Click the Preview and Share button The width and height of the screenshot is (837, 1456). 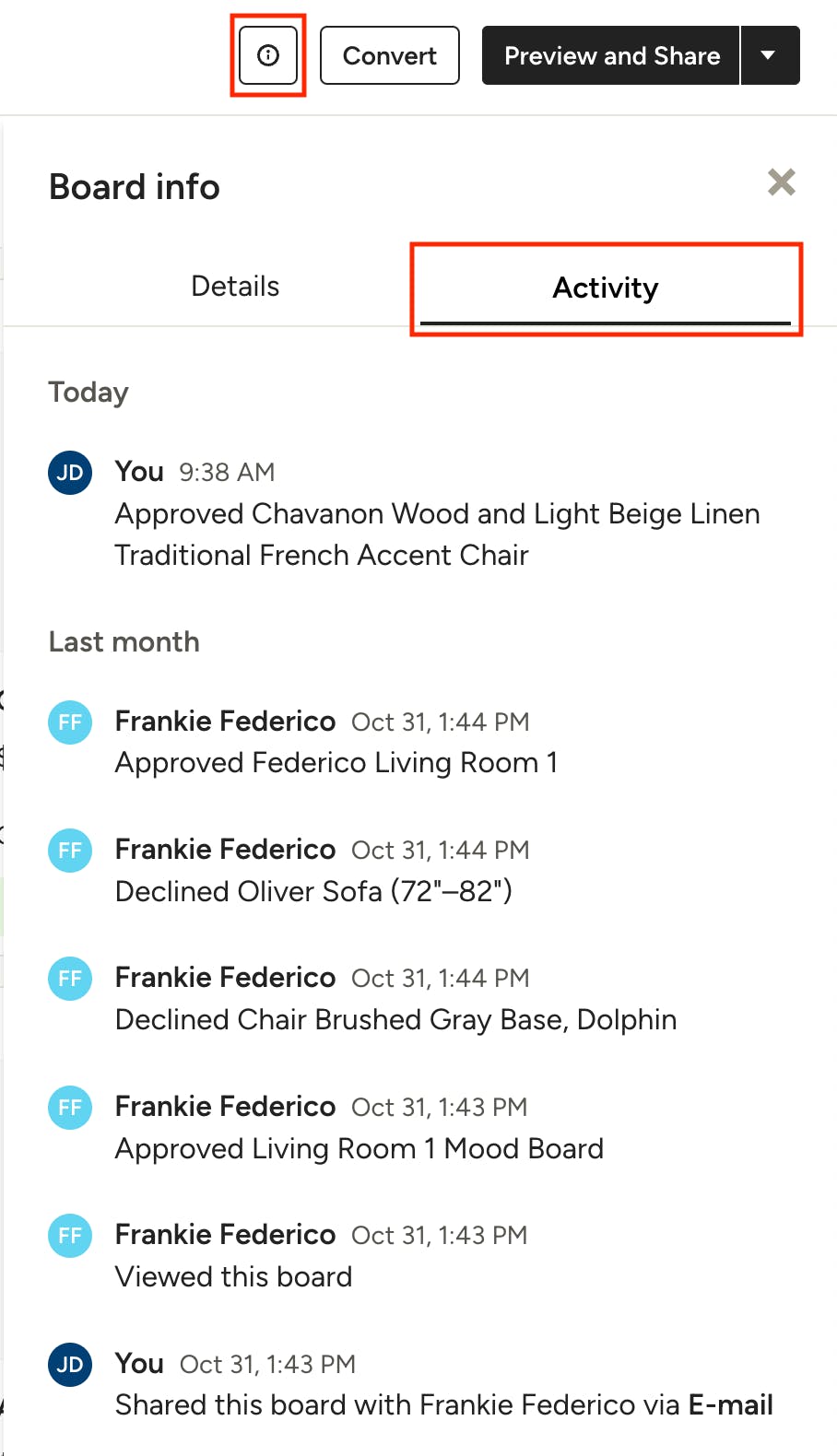(611, 56)
